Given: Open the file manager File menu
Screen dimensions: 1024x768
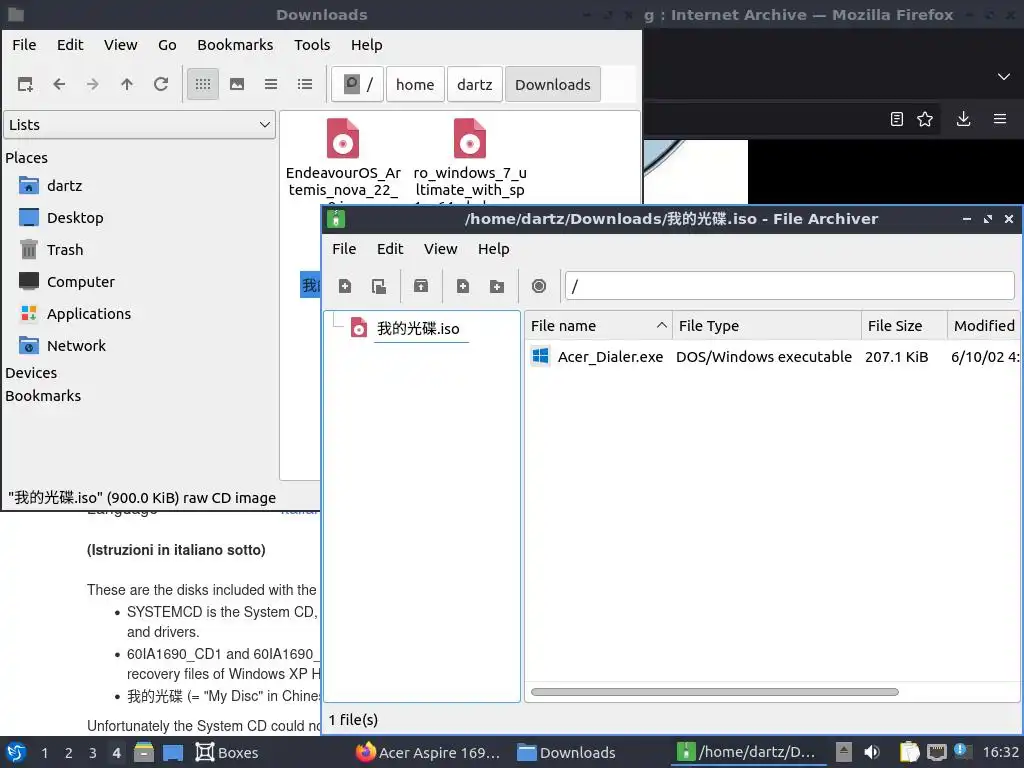Looking at the screenshot, I should [24, 45].
